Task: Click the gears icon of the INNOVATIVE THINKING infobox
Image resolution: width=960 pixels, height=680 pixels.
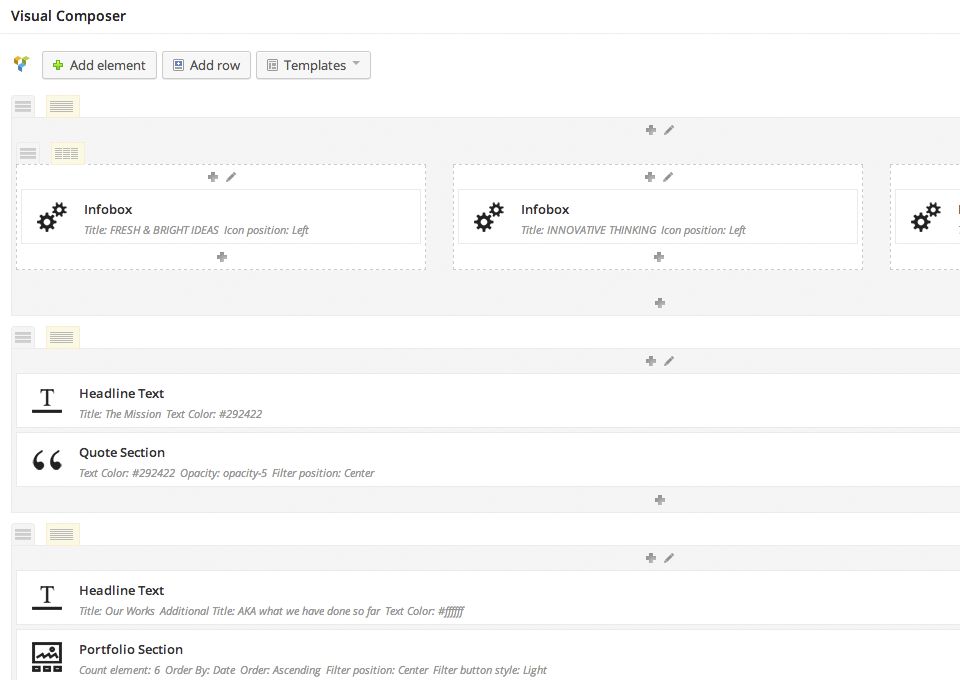Action: pyautogui.click(x=489, y=217)
